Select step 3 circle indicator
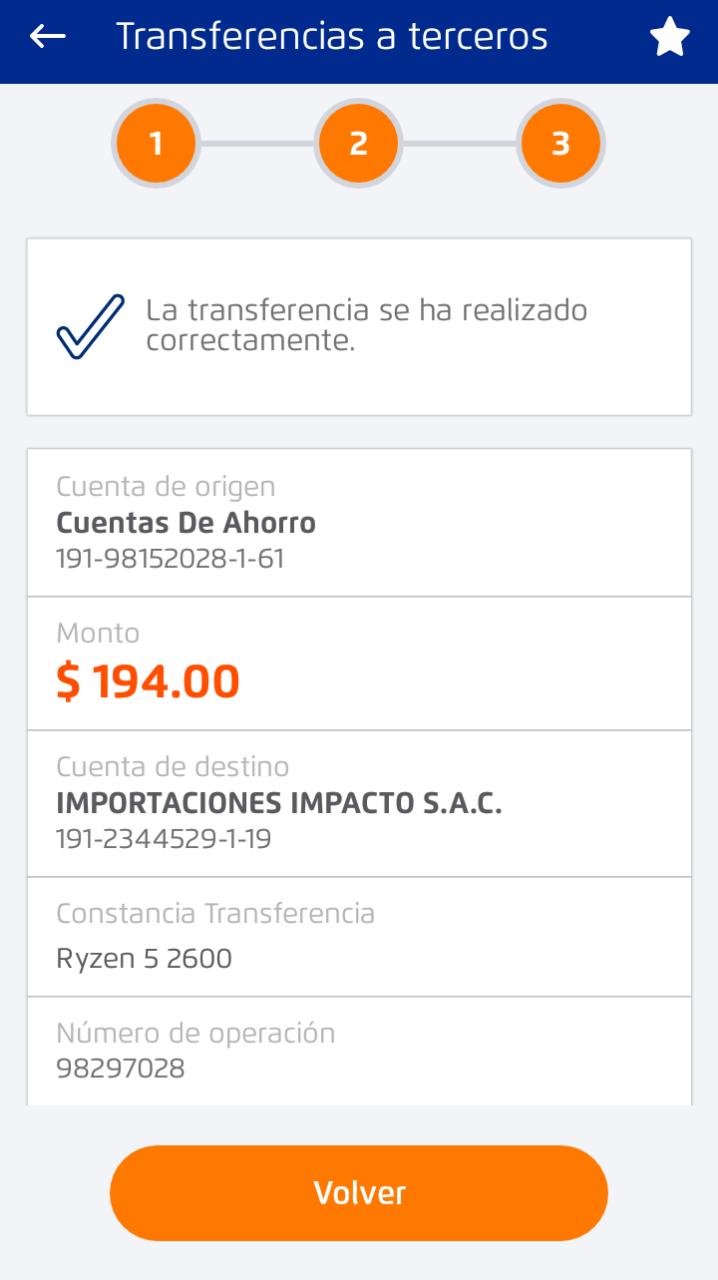Viewport: 718px width, 1280px height. [x=560, y=144]
